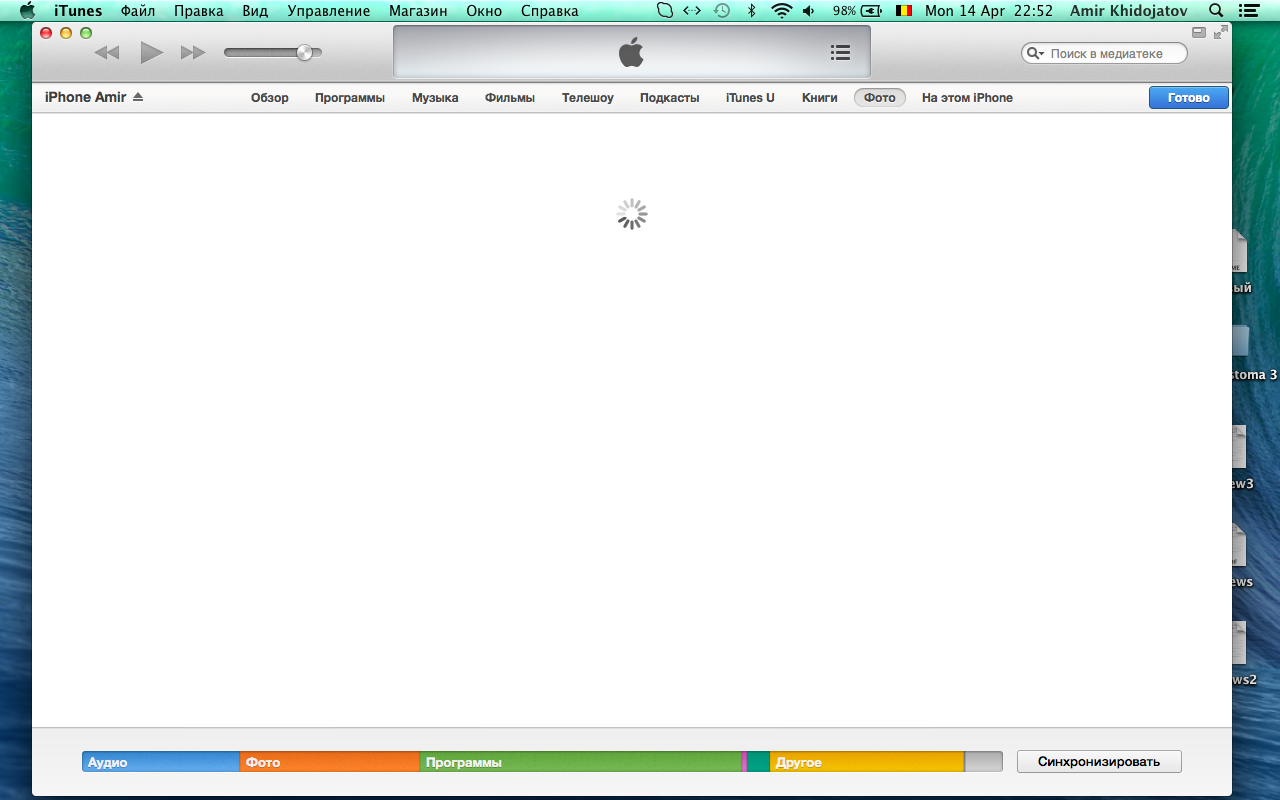Screen dimensions: 1280x800
Task: Click the iPhone Amir device name
Action: pos(85,97)
